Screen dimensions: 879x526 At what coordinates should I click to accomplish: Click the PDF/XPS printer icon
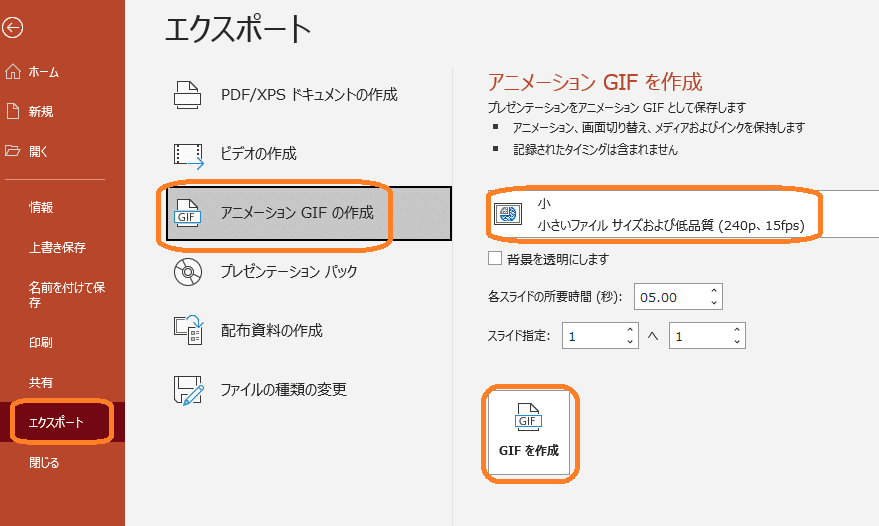187,95
